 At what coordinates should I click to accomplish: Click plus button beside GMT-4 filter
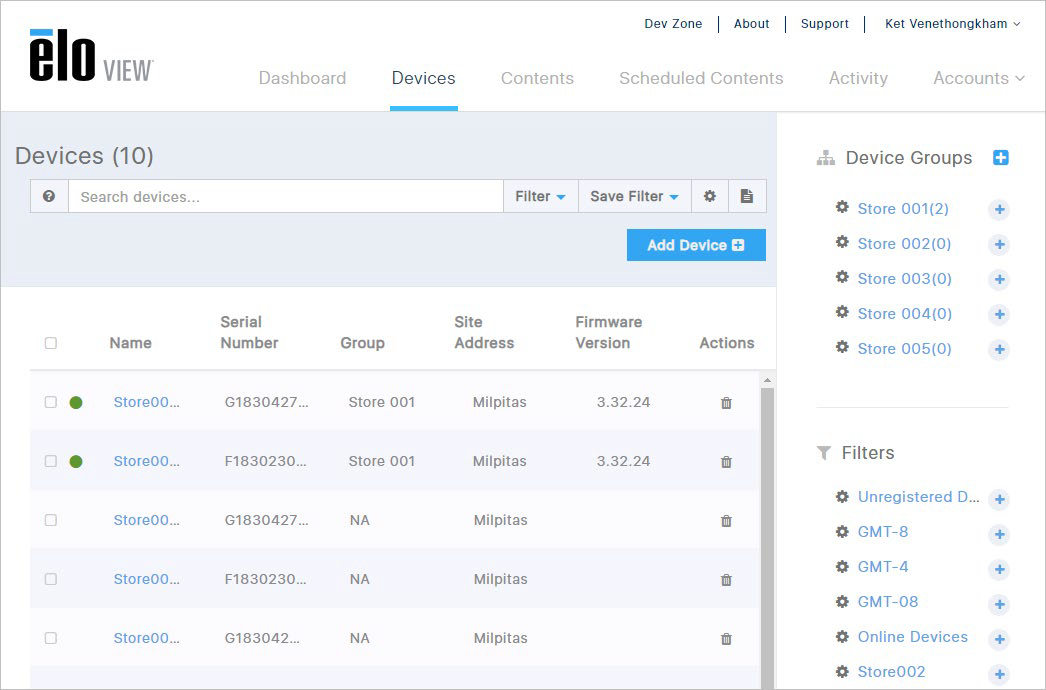coord(999,569)
